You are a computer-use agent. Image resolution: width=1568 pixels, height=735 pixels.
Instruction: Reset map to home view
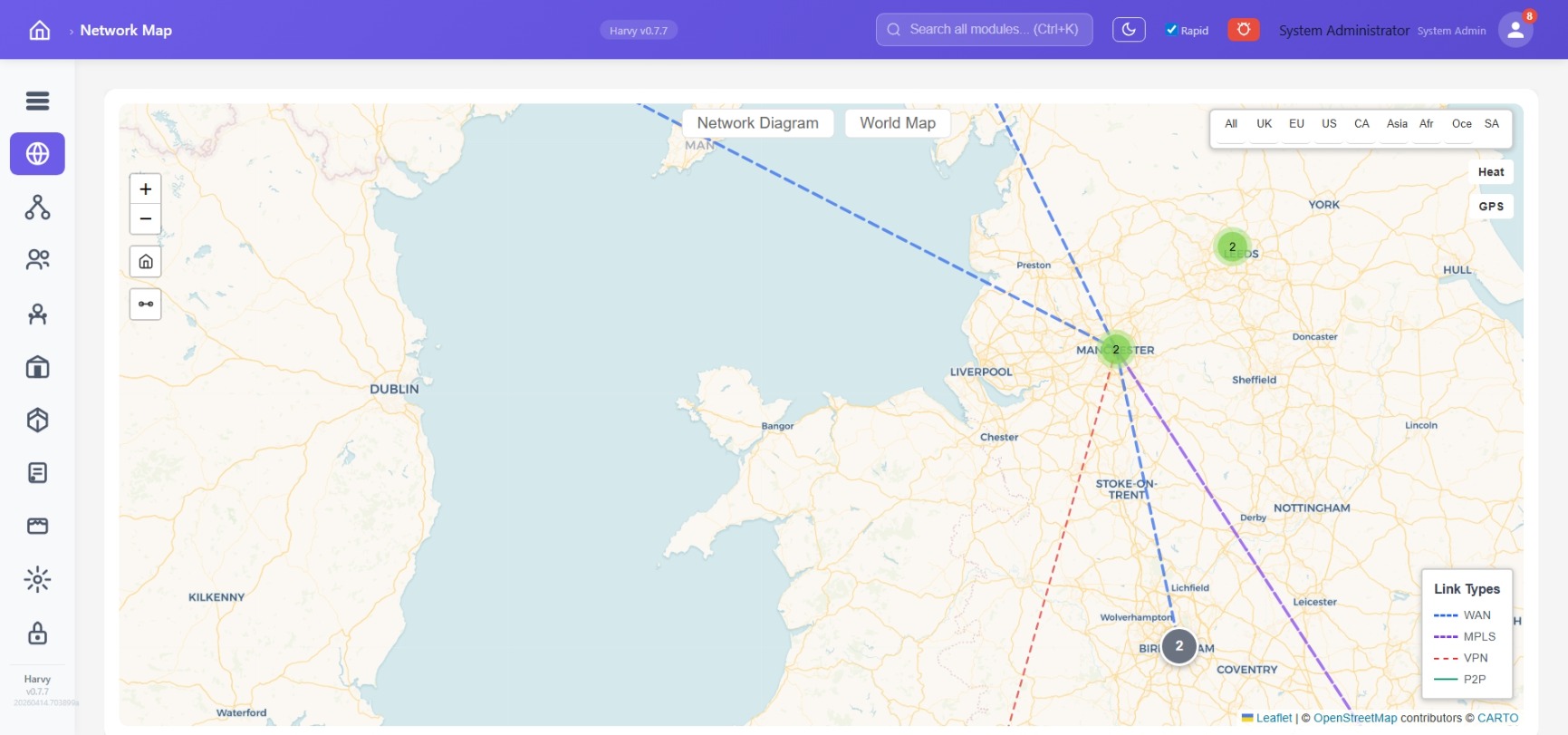tap(145, 262)
